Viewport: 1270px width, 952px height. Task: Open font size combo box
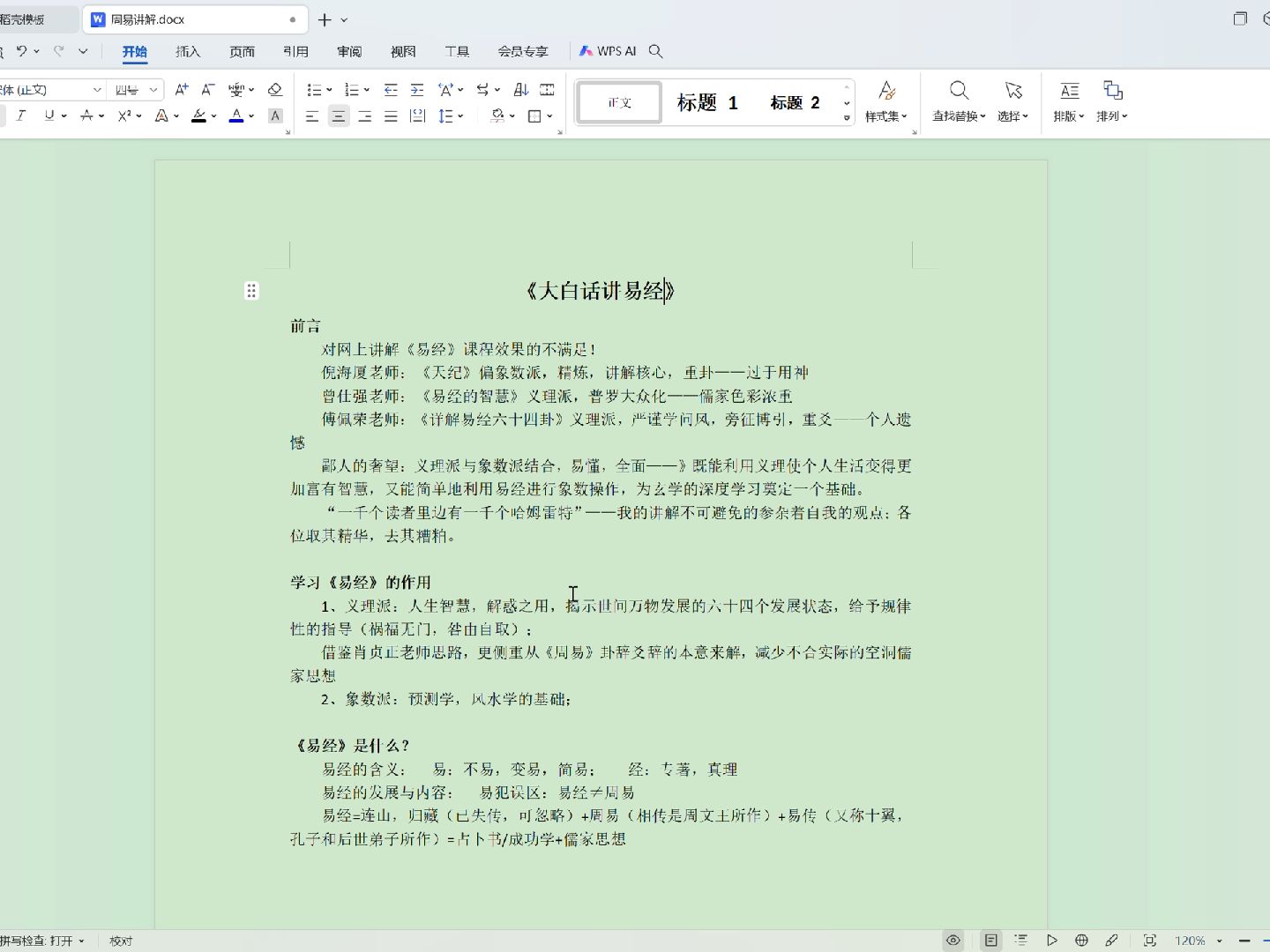137,90
